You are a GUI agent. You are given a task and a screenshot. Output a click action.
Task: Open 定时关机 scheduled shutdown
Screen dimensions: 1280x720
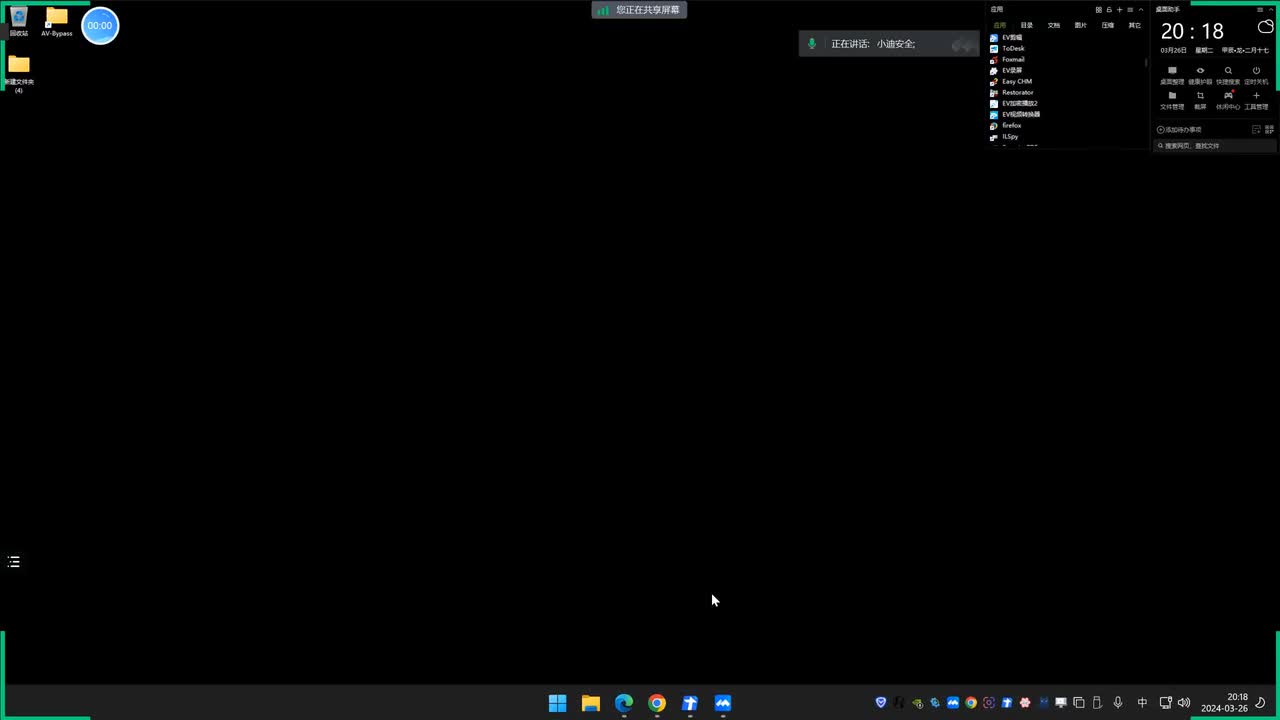[1256, 75]
